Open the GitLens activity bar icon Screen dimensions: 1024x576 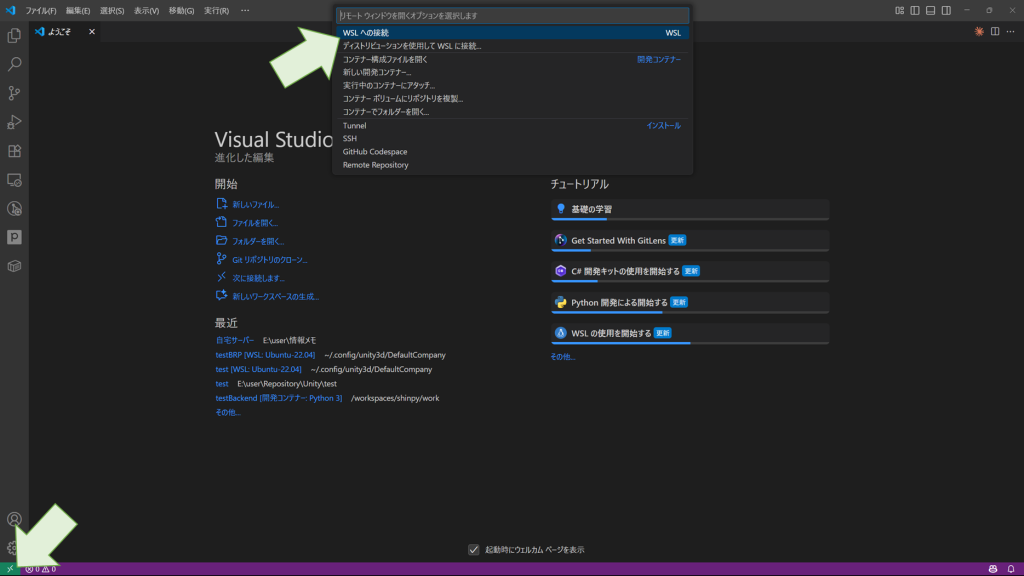[14, 208]
